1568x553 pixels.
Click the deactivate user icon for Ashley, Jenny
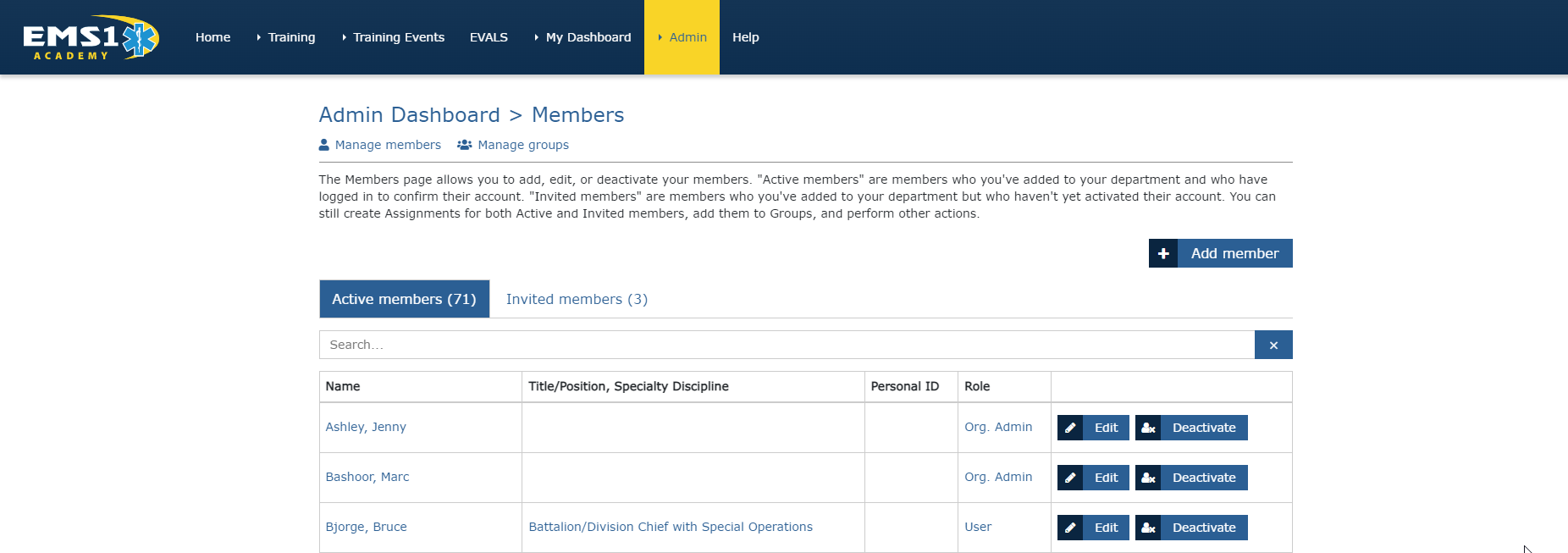[1148, 428]
